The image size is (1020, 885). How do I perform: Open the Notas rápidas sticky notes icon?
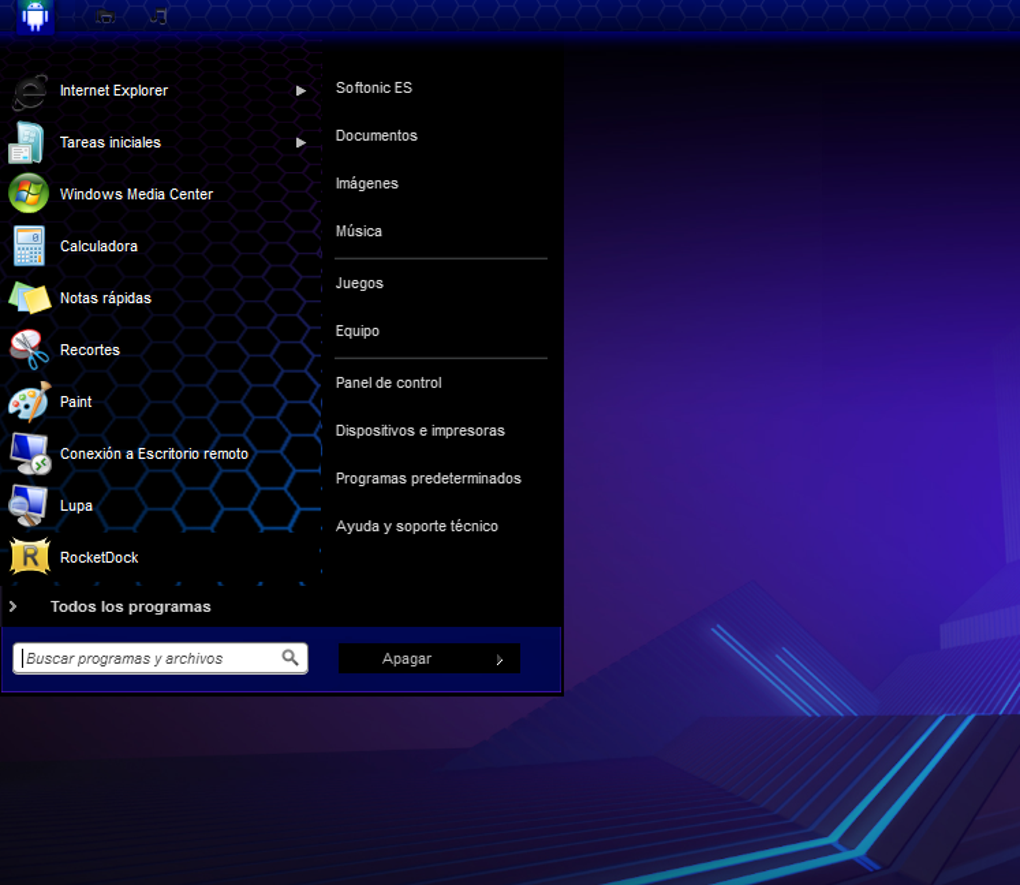click(x=29, y=298)
